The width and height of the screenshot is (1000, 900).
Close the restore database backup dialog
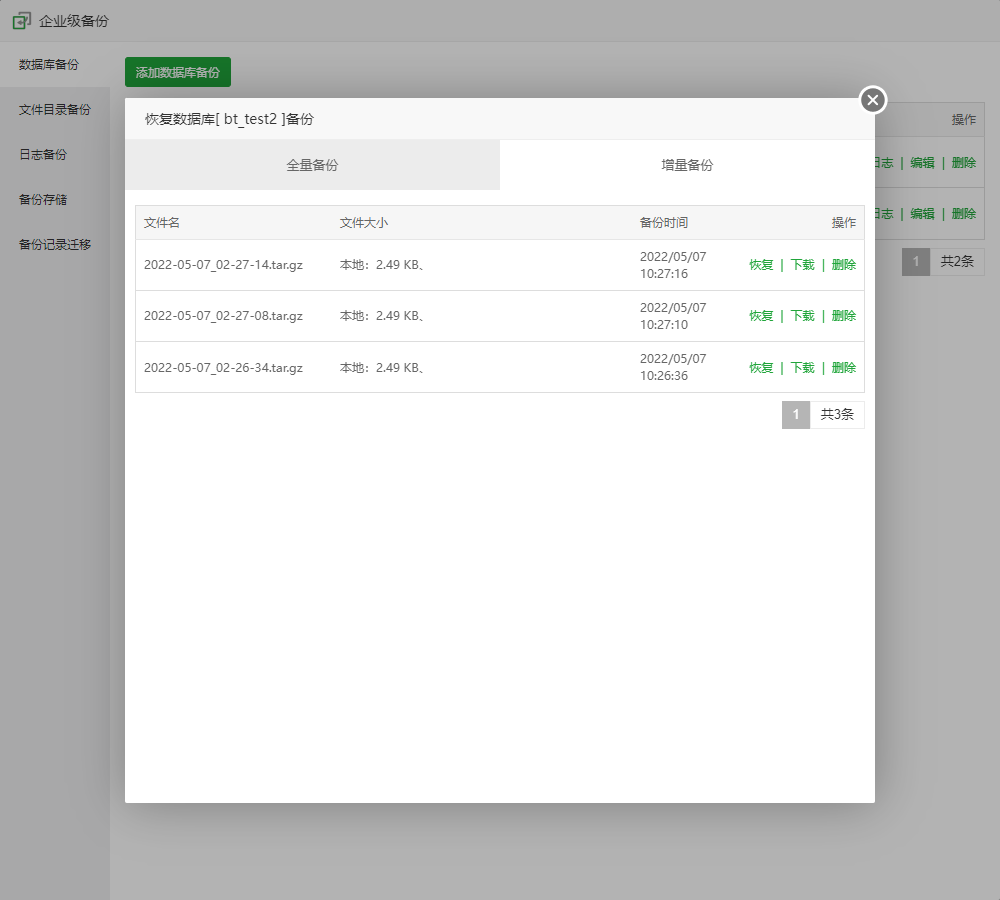[x=873, y=100]
